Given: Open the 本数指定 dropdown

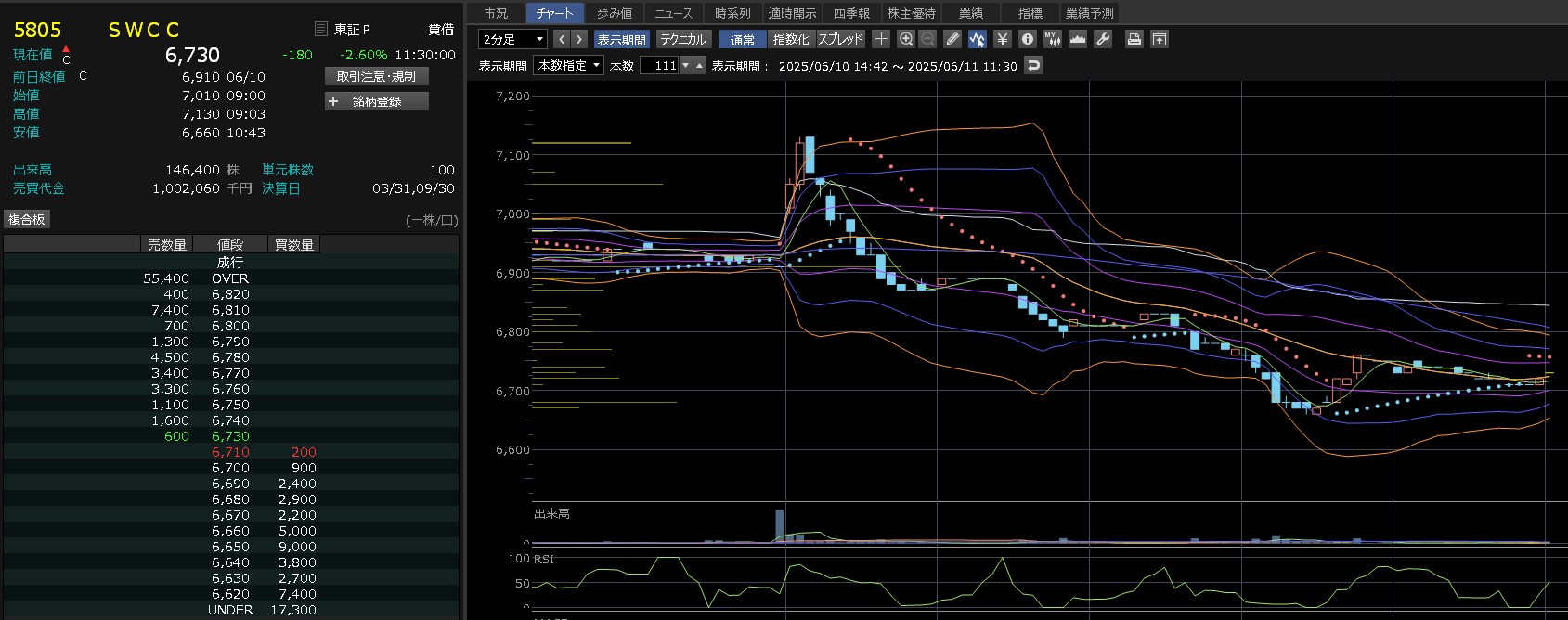Looking at the screenshot, I should click(569, 65).
